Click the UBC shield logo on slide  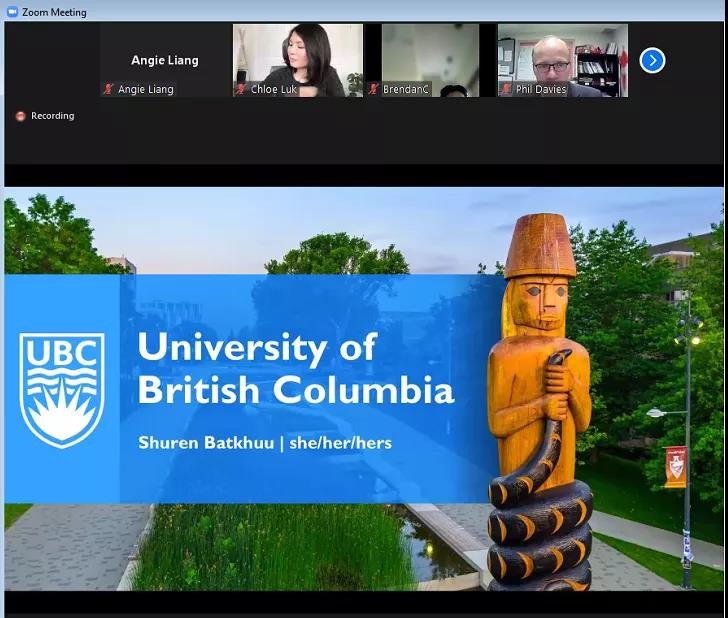click(x=62, y=390)
